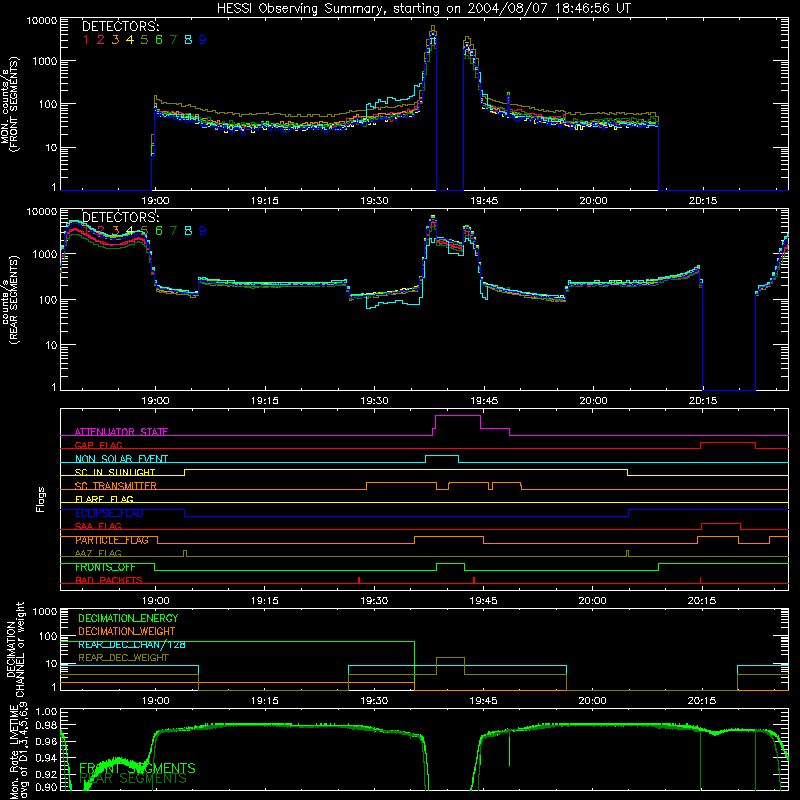Screen dimensions: 800x800
Task: Click the vertical Flags axis title
Action: click(x=41, y=499)
